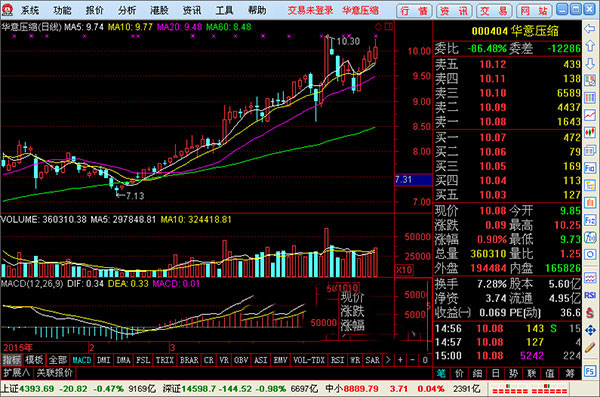Expand more indicators with the right chevron
The width and height of the screenshot is (600, 397).
pyautogui.click(x=388, y=360)
